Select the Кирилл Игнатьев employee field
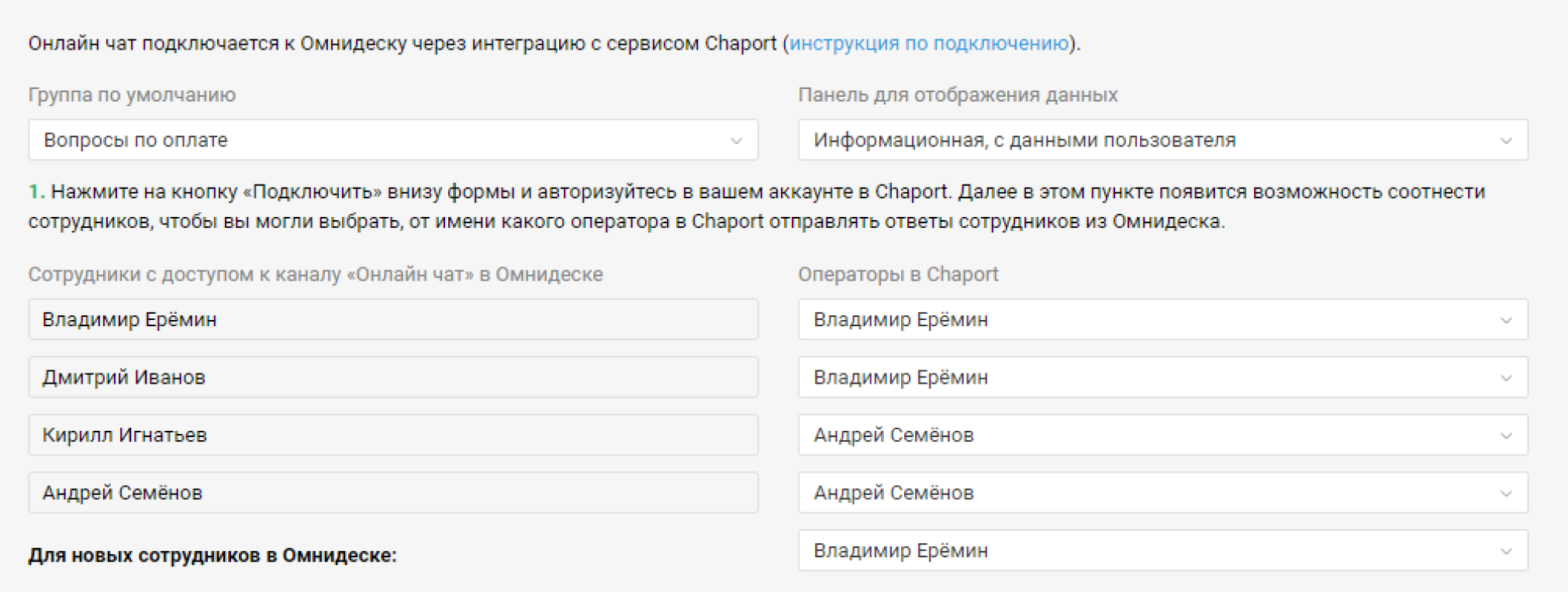Viewport: 1568px width, 592px height. (x=392, y=435)
